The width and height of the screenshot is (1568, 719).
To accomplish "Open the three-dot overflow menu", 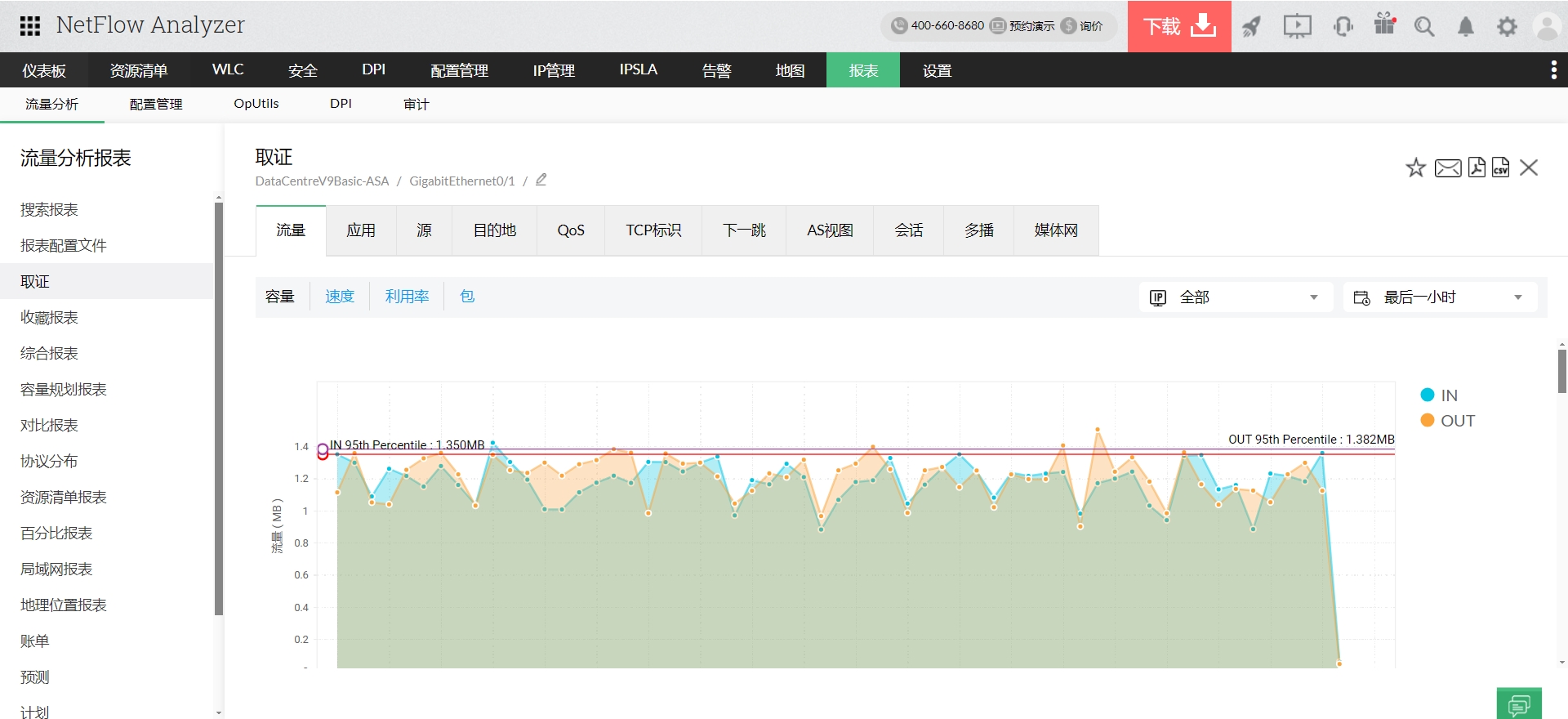I will point(1553,70).
